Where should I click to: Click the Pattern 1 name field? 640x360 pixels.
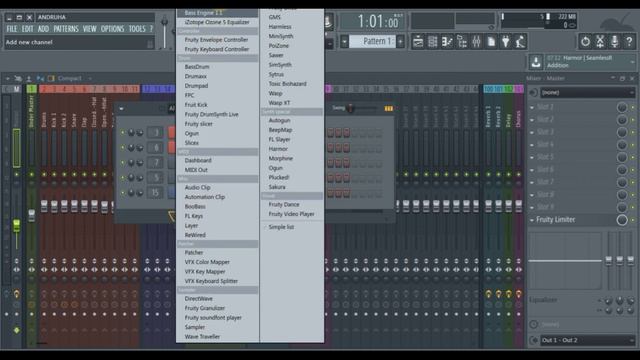pos(373,42)
